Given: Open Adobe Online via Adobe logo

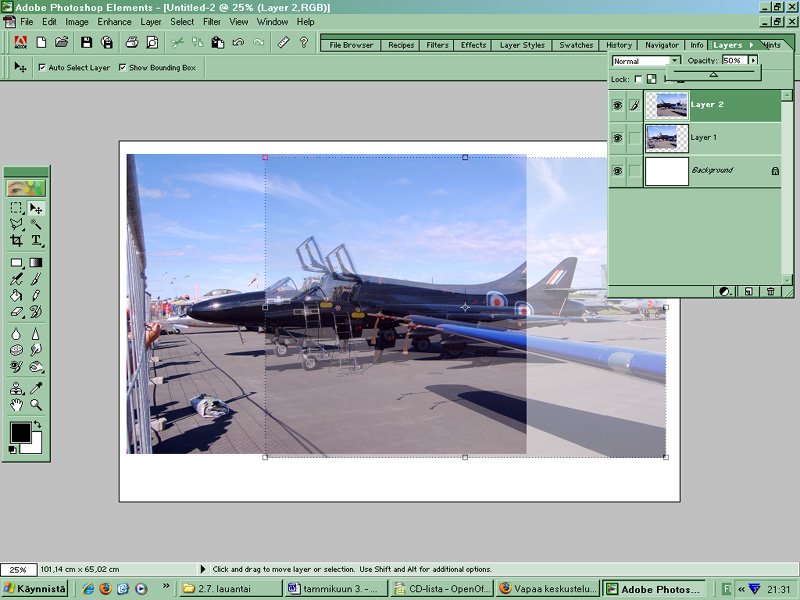Looking at the screenshot, I should coord(20,42).
